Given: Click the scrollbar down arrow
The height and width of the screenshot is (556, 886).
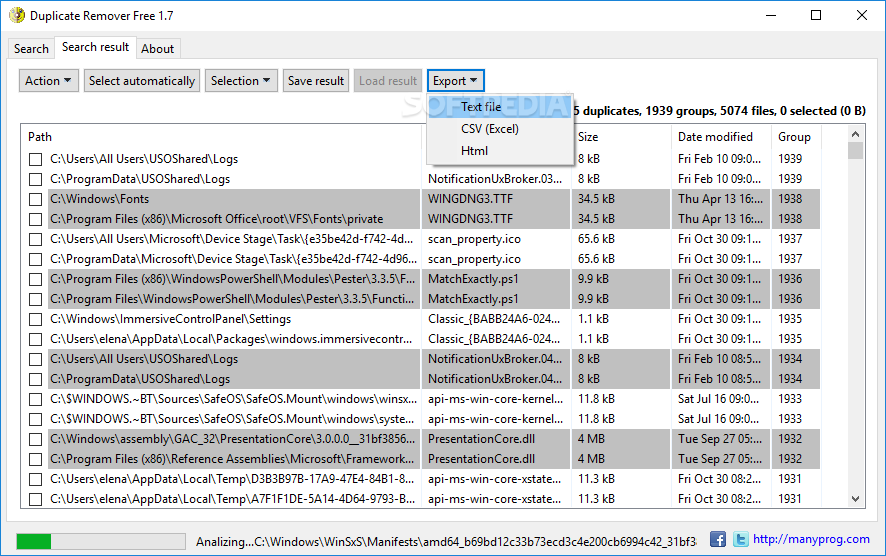Looking at the screenshot, I should point(855,499).
